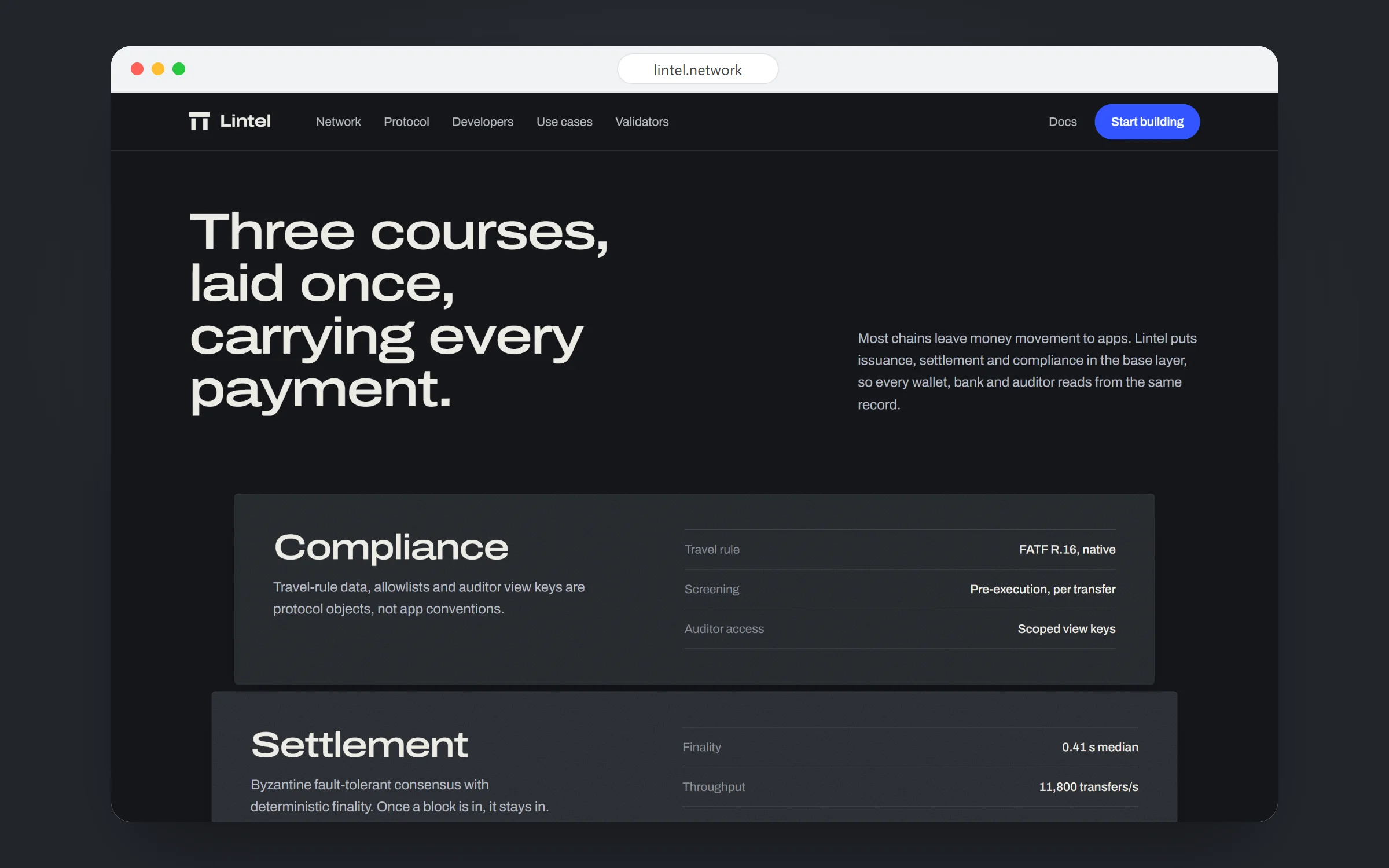Click the Compliance card heading

pos(391,547)
